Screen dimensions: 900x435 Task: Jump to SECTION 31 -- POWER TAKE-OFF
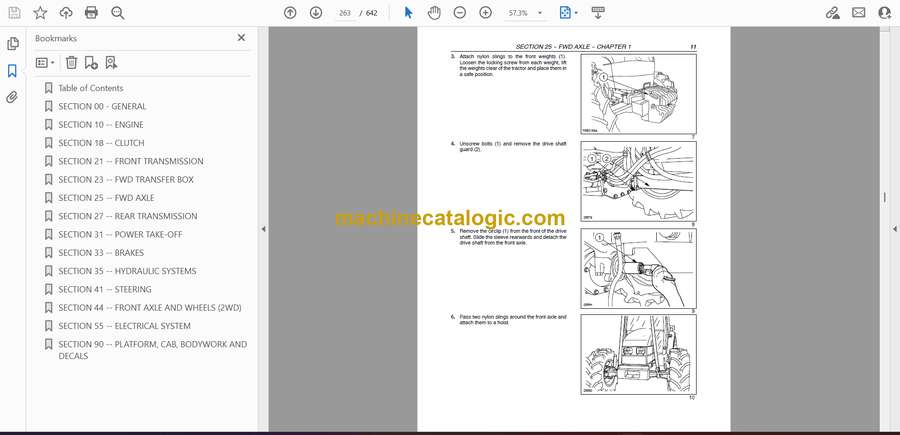click(120, 235)
